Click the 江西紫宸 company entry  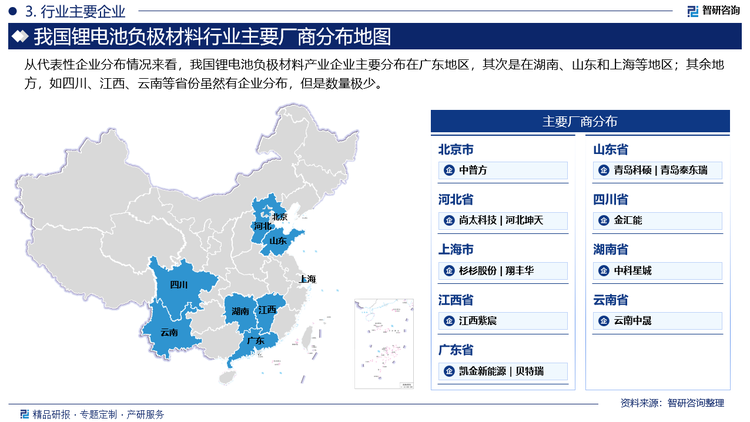click(x=503, y=321)
